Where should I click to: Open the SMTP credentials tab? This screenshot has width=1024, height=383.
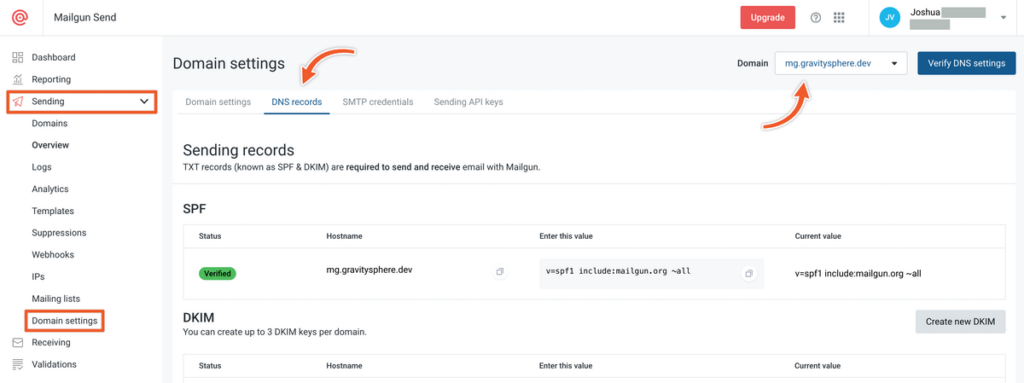click(377, 102)
